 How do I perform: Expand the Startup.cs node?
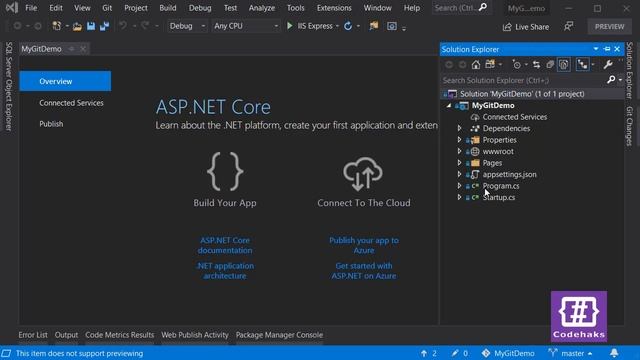[x=460, y=197]
